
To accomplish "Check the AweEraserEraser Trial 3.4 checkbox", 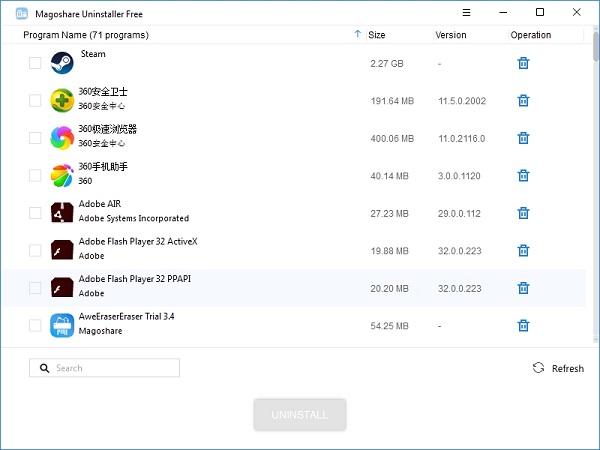I will [x=35, y=325].
